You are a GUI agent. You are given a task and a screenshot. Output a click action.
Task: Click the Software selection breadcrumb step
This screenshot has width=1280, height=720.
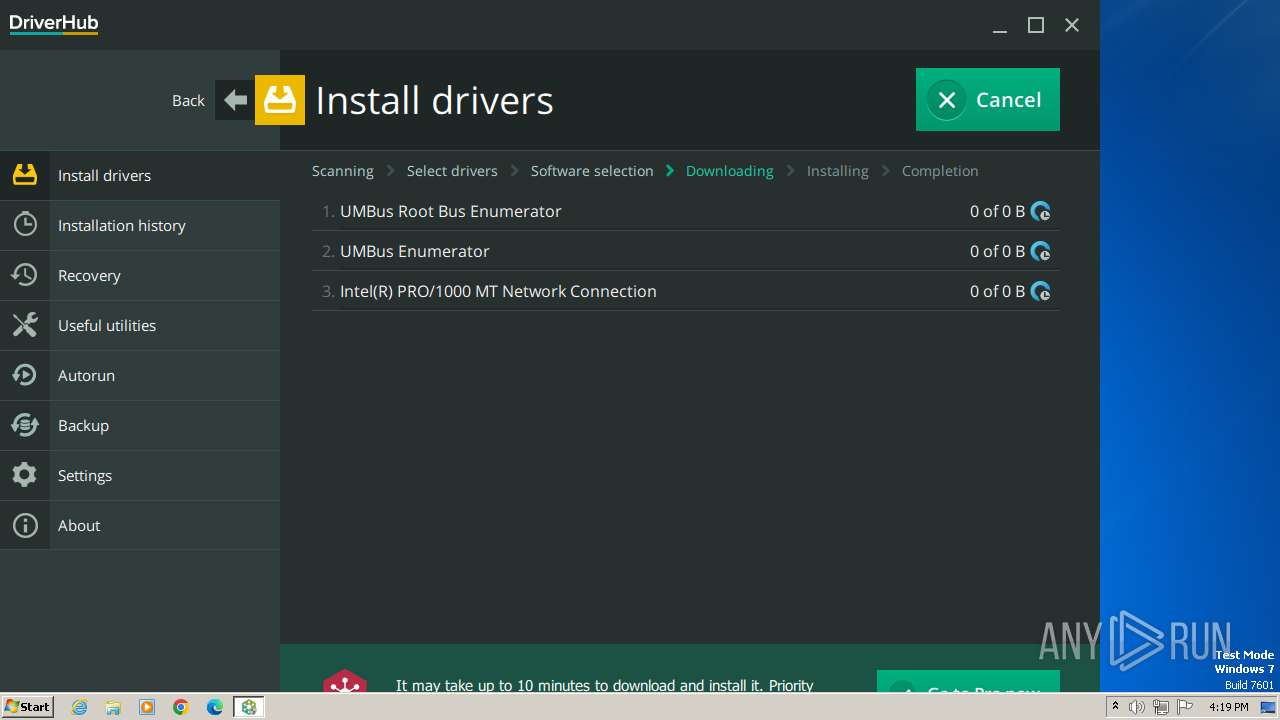[592, 171]
